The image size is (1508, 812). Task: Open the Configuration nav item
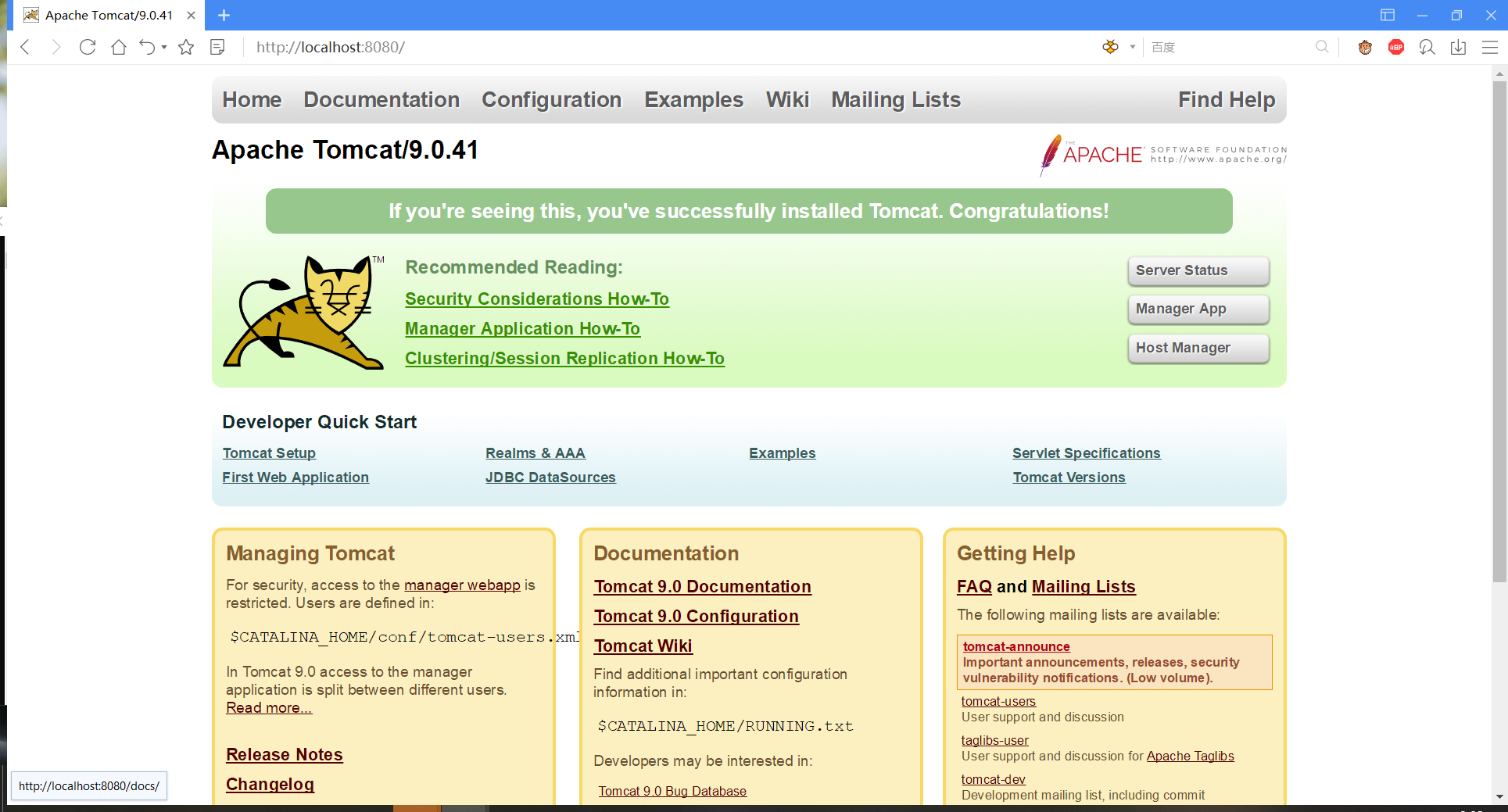[552, 100]
